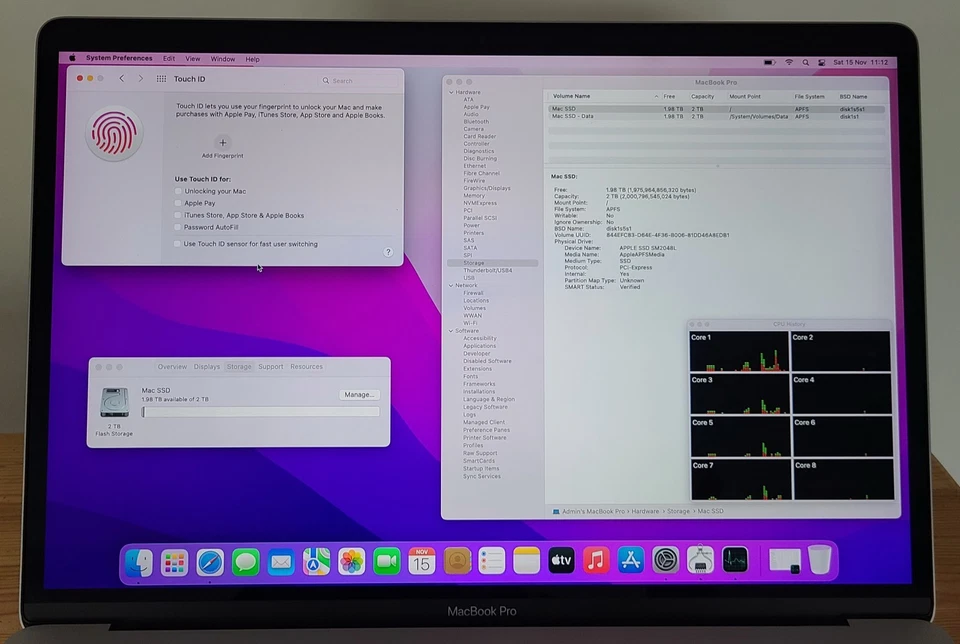The image size is (960, 644).
Task: Select Storage under Hardware in System Information
Action: pyautogui.click(x=475, y=261)
